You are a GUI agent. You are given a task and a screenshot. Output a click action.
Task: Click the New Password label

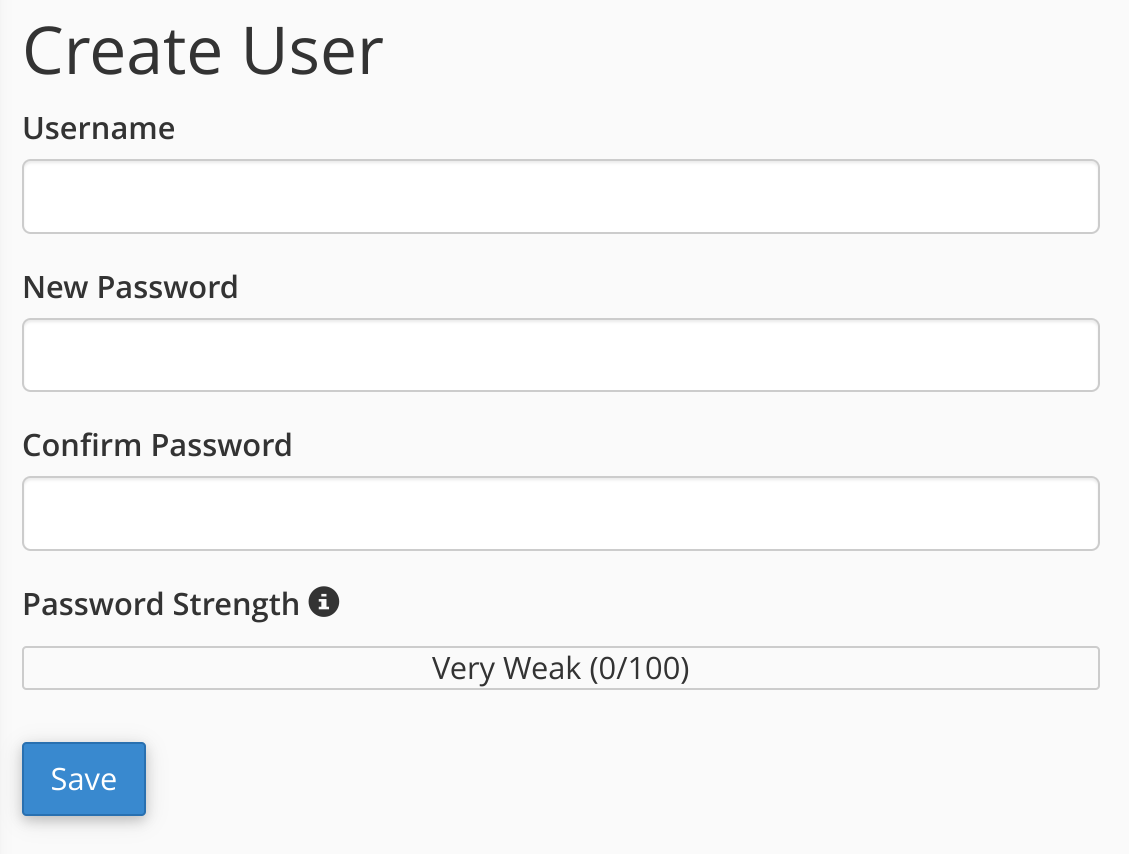point(130,287)
